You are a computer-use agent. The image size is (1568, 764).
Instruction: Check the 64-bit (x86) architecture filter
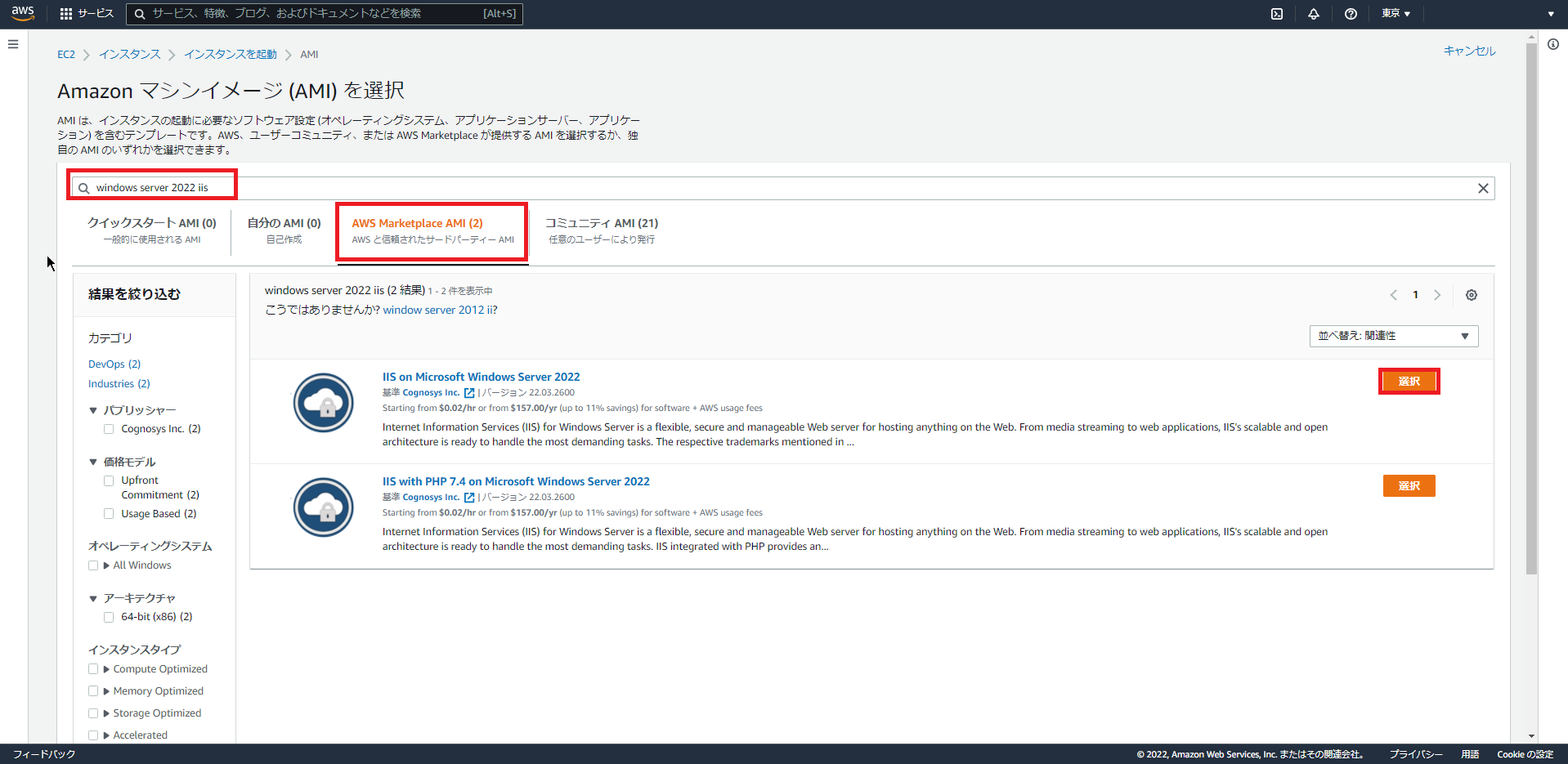[109, 617]
